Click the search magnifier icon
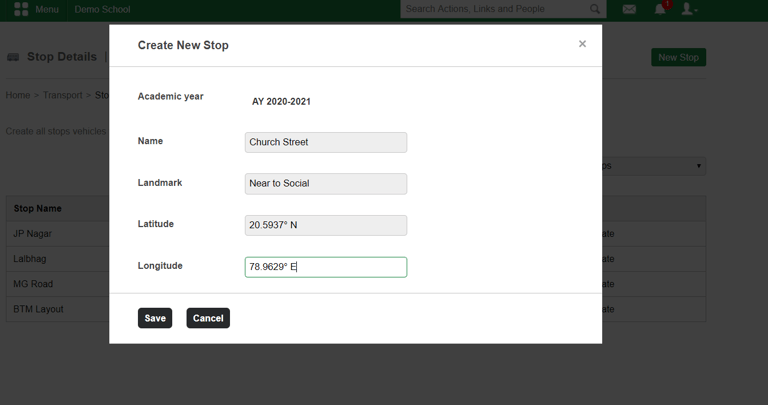The image size is (768, 405). click(595, 9)
